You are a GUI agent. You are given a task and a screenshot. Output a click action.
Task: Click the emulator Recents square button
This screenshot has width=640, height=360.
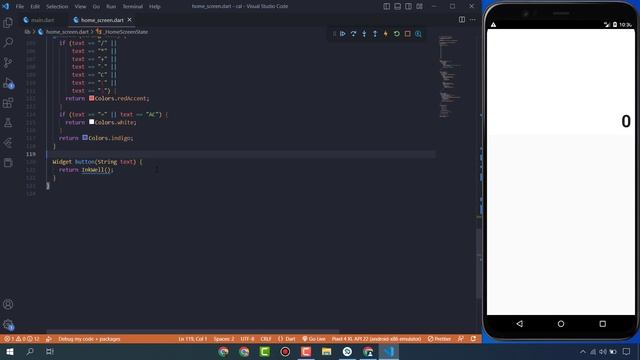click(602, 324)
